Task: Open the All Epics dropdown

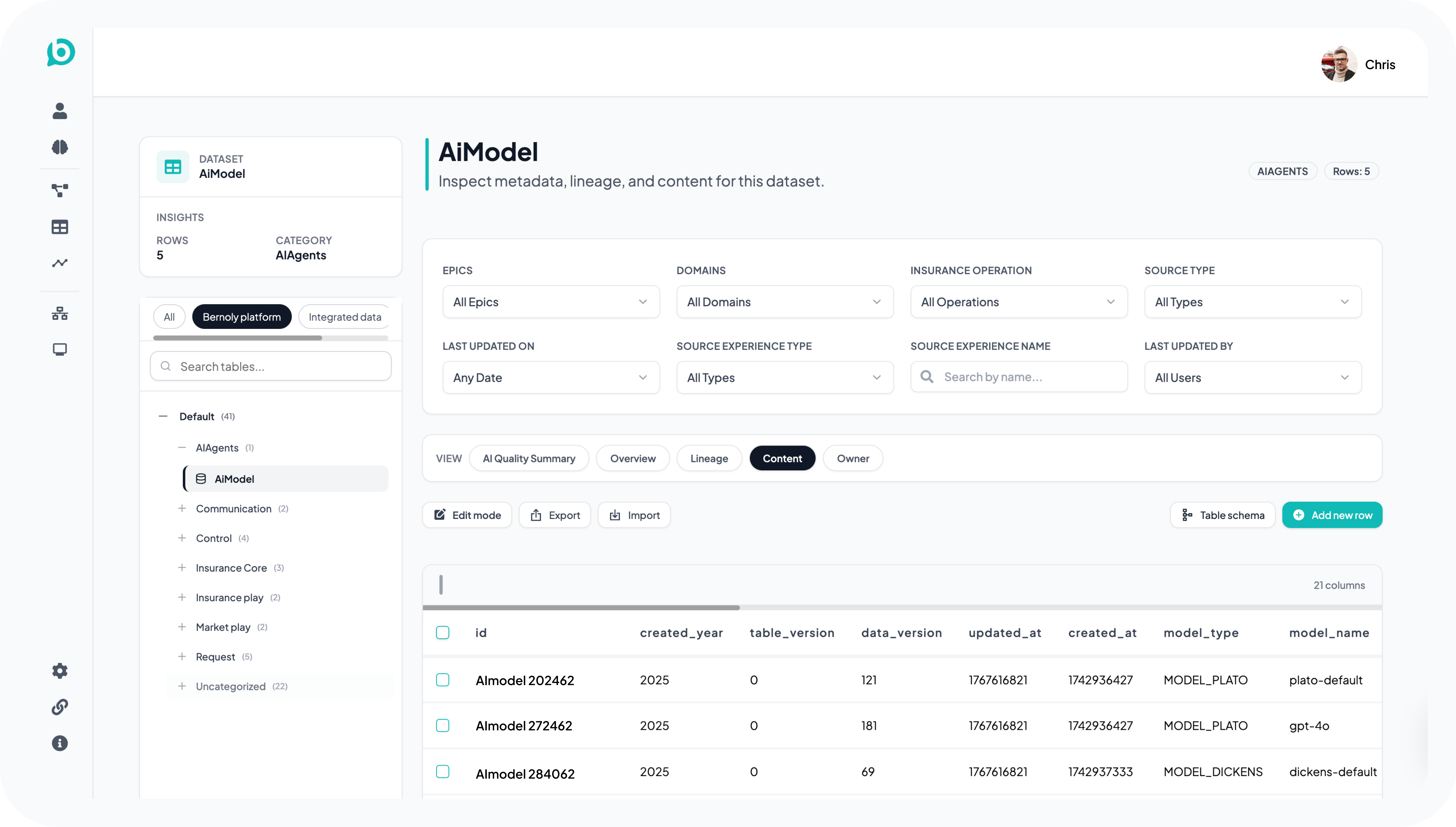Action: pos(551,301)
